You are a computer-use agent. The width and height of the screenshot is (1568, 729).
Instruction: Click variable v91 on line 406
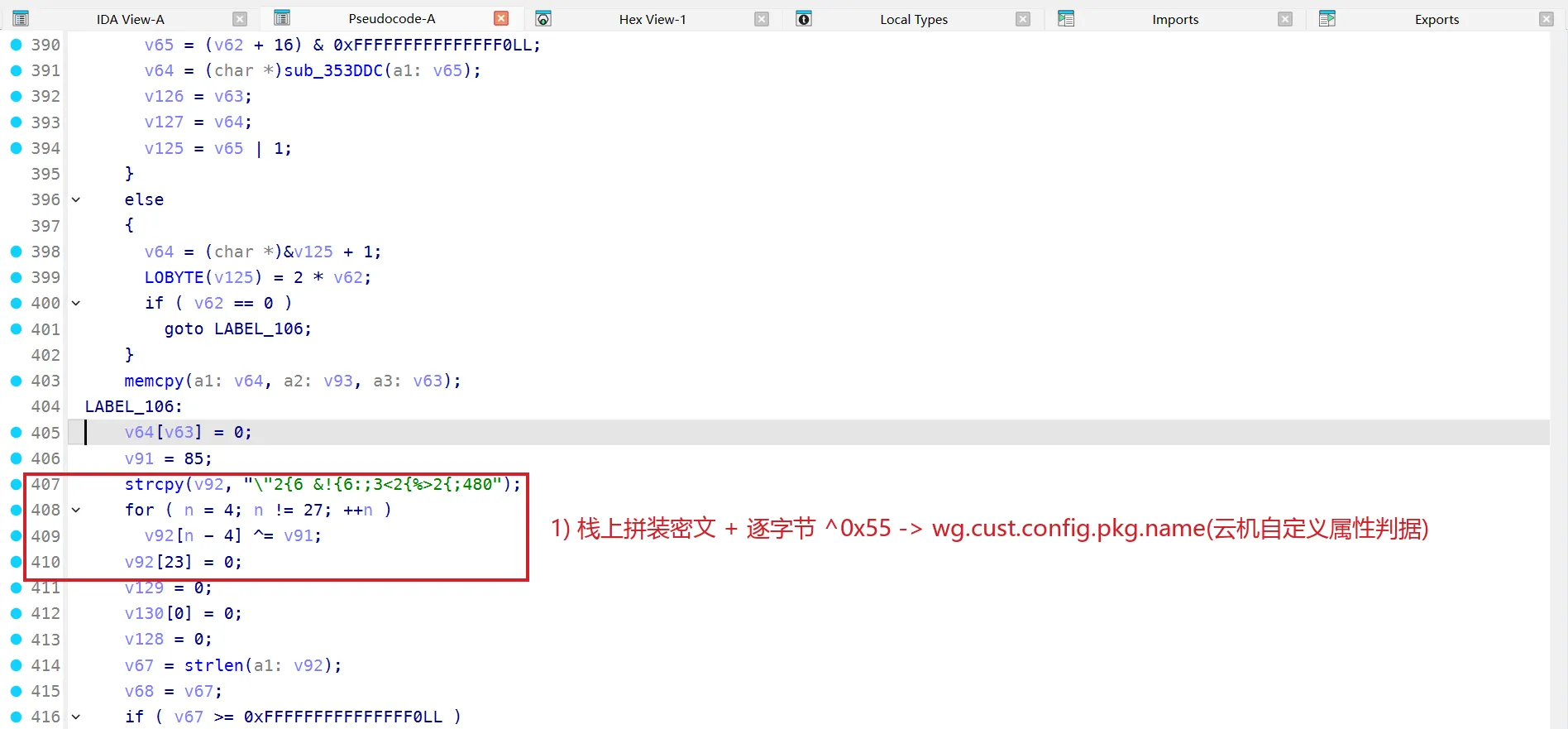click(x=139, y=458)
